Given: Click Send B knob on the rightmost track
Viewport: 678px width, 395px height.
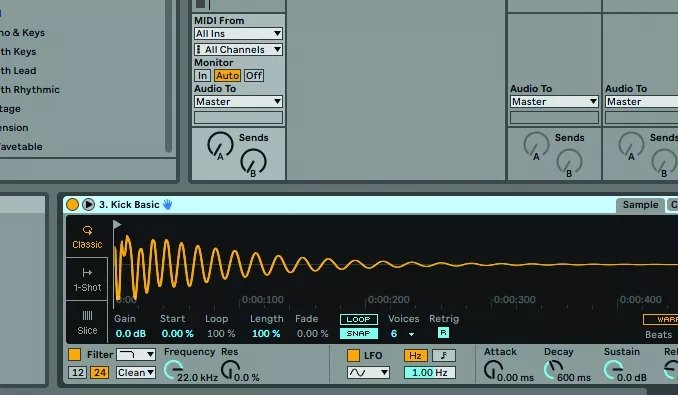Looking at the screenshot, I should (664, 161).
